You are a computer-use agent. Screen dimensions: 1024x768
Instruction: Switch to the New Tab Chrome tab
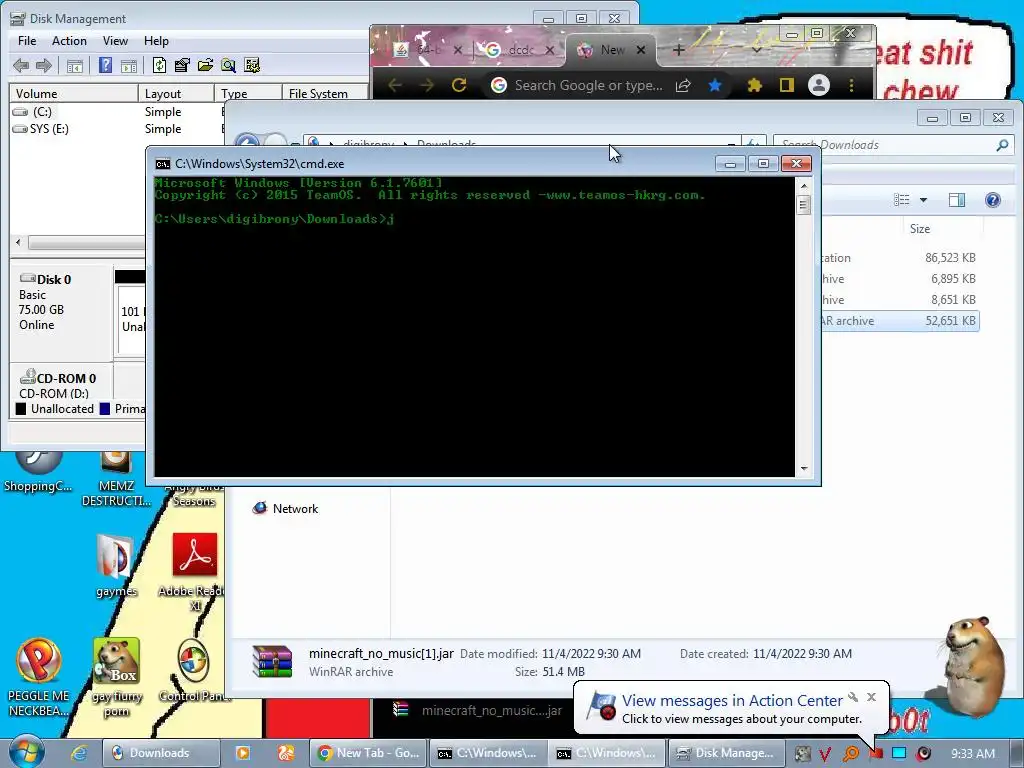click(613, 50)
